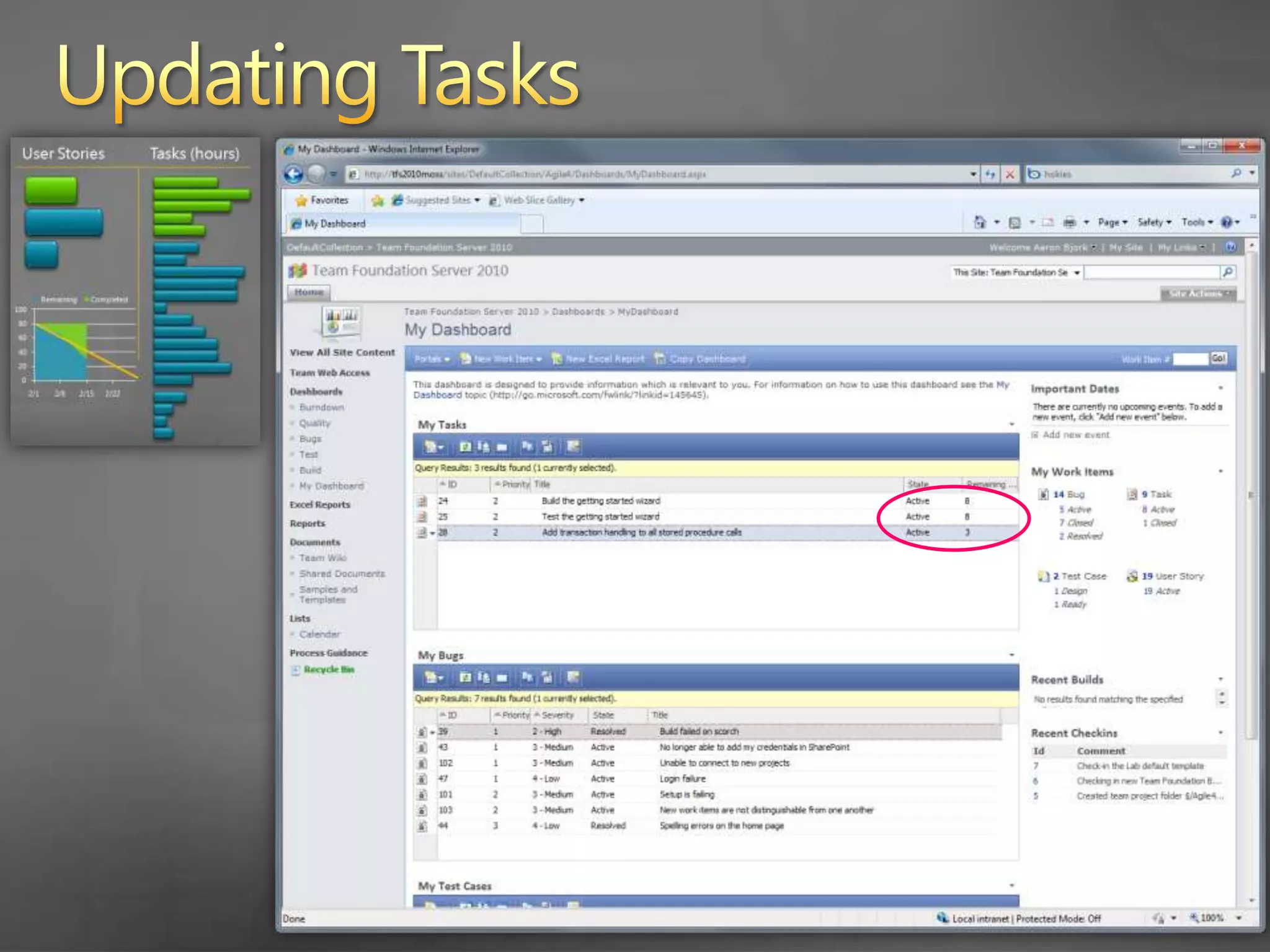
Task: Click the work item icon for task 24
Action: 422,501
